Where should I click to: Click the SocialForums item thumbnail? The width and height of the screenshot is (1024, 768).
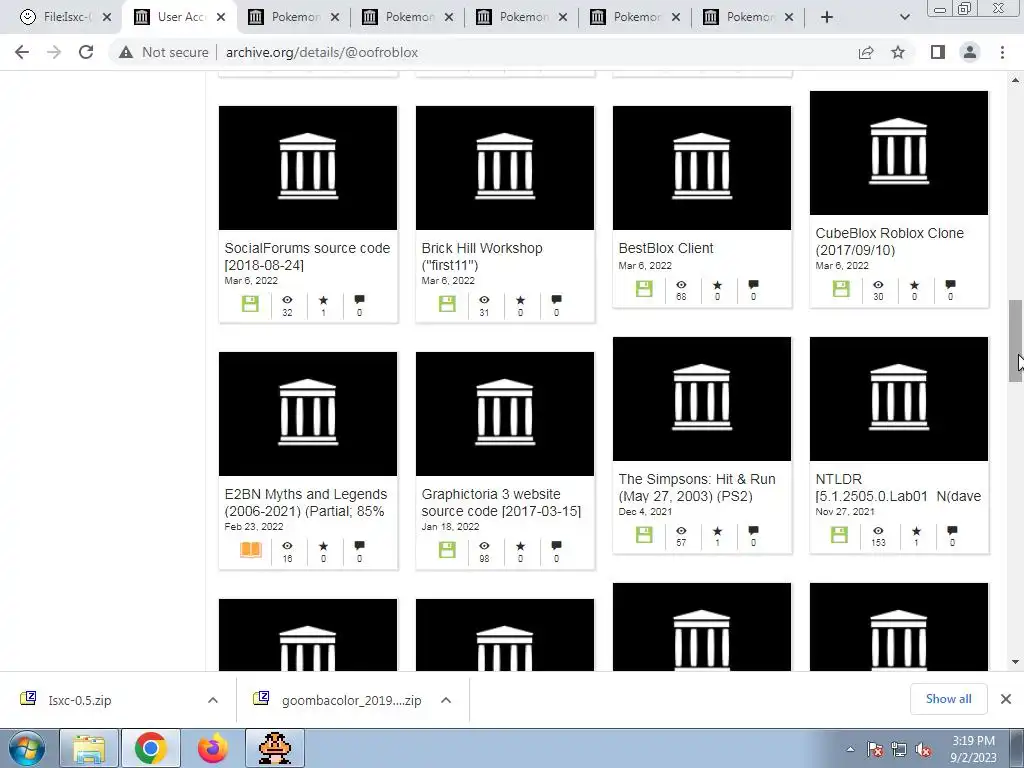[308, 168]
